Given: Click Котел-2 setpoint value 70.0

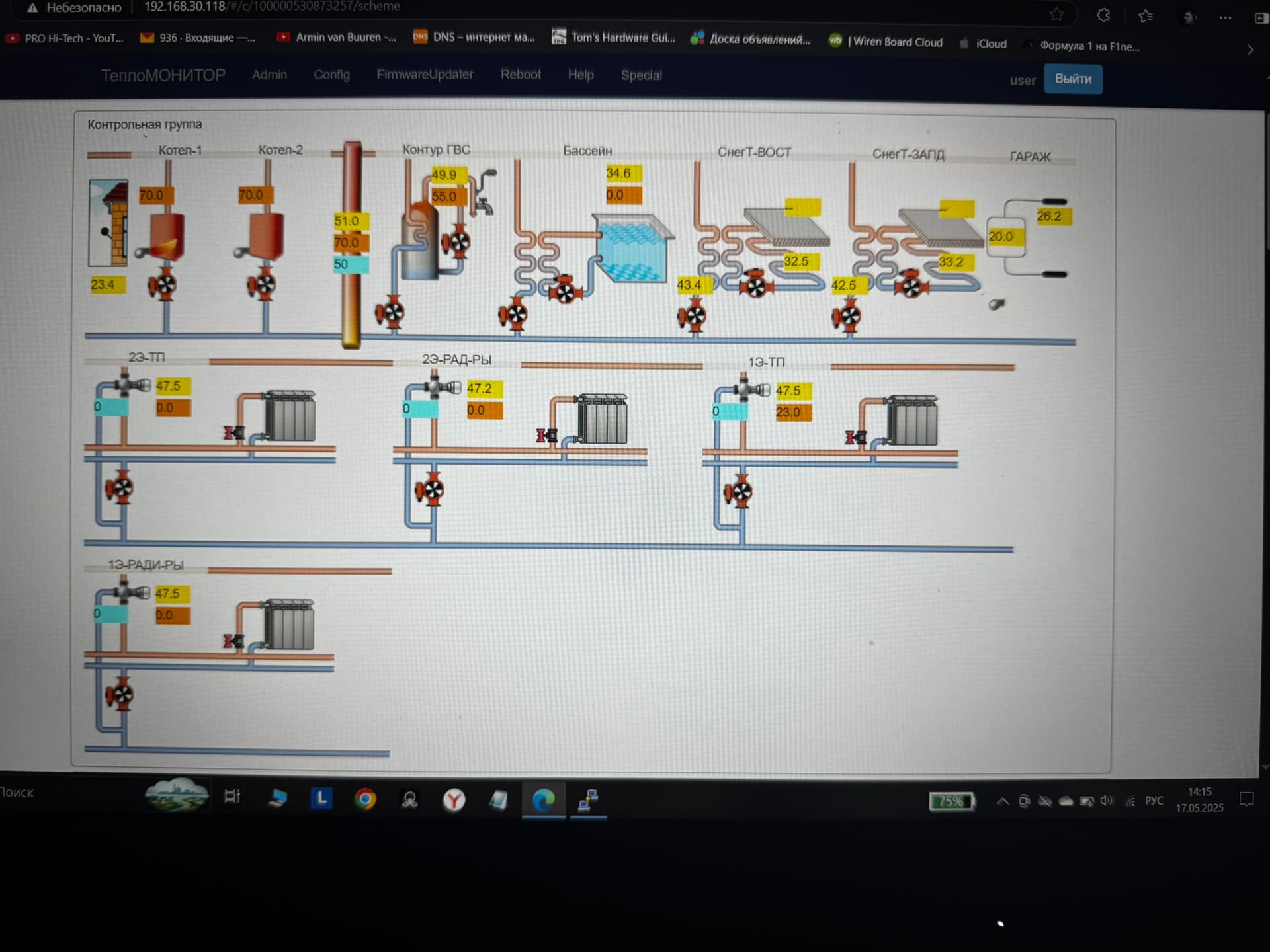Looking at the screenshot, I should coord(255,195).
